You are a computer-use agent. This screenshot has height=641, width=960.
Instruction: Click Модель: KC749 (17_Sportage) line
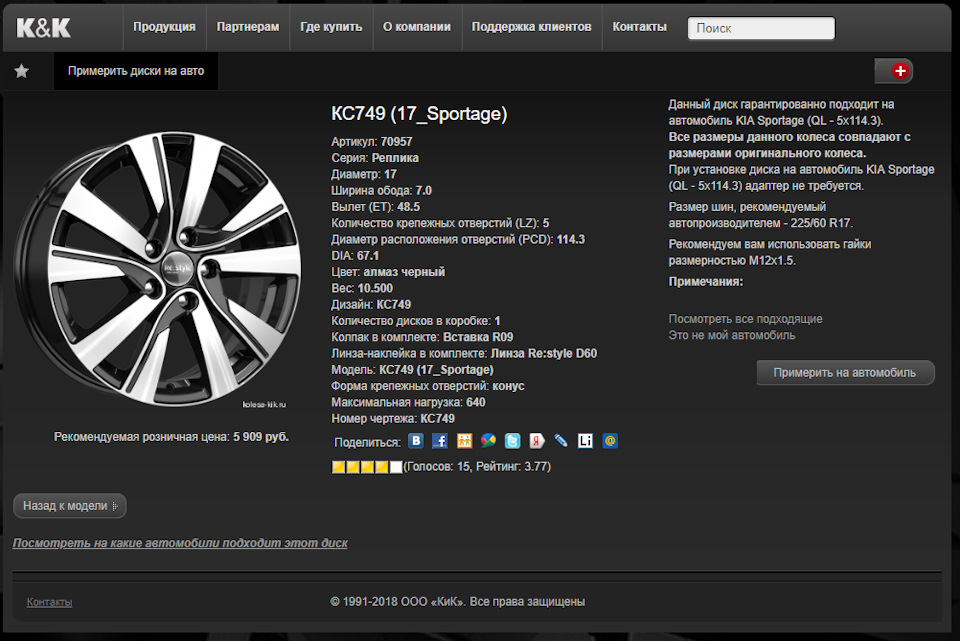pyautogui.click(x=413, y=370)
